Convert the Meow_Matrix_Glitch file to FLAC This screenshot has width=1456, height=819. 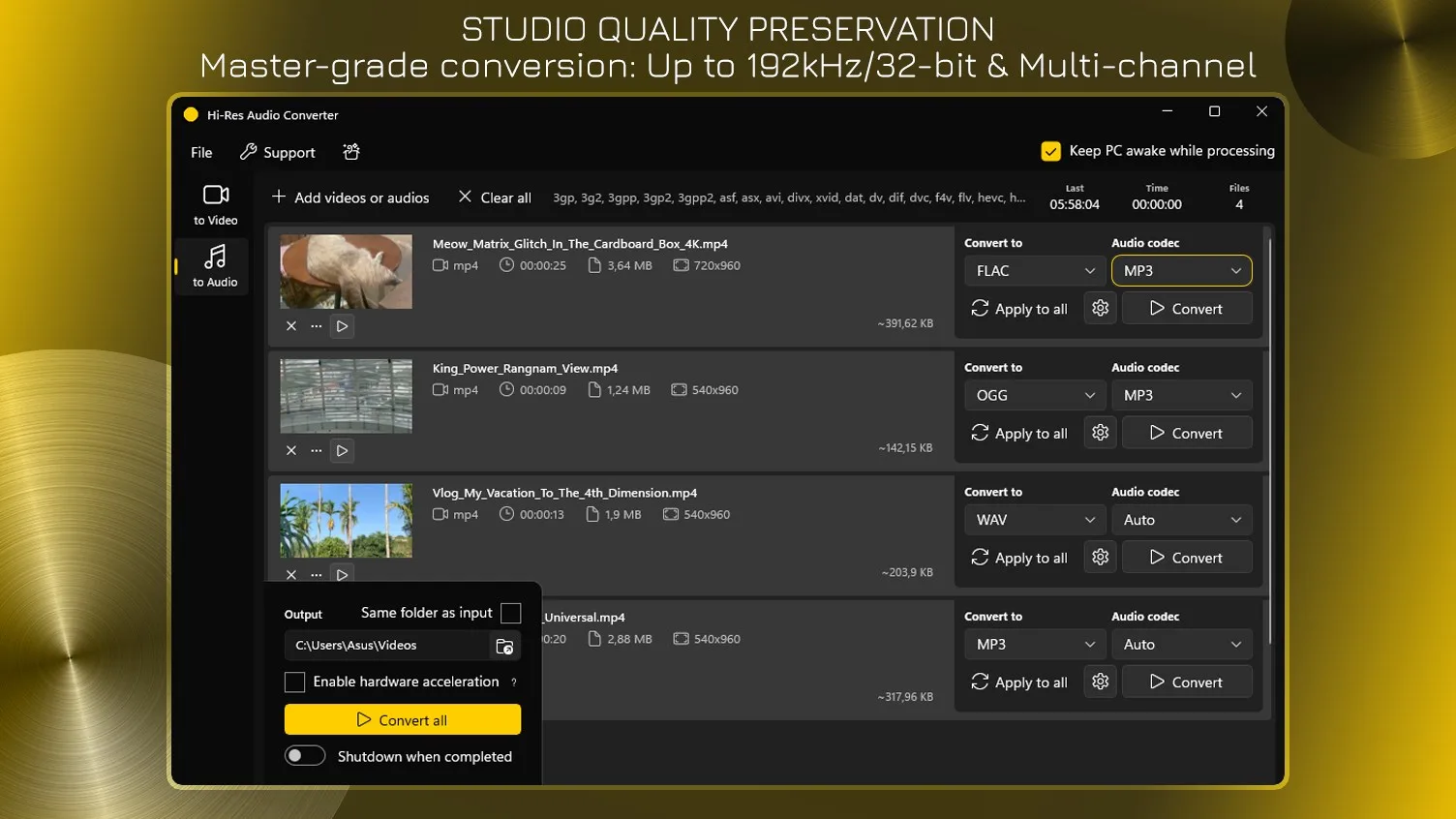tap(1187, 309)
